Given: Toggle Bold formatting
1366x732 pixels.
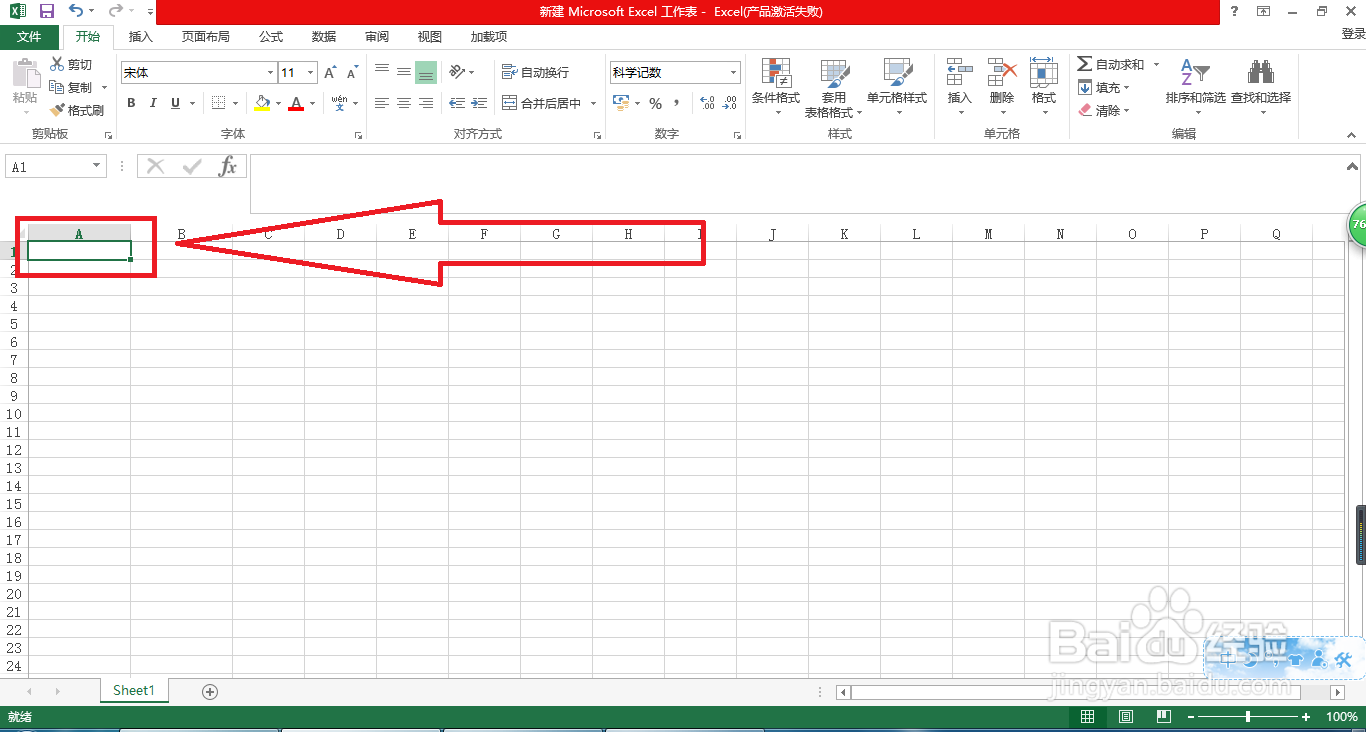Looking at the screenshot, I should coord(131,103).
